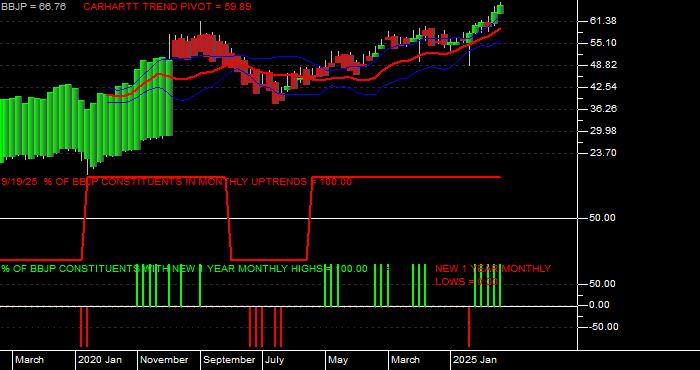This screenshot has height=370, width=700.
Task: Click the 55.10 price axis value
Action: click(x=604, y=43)
